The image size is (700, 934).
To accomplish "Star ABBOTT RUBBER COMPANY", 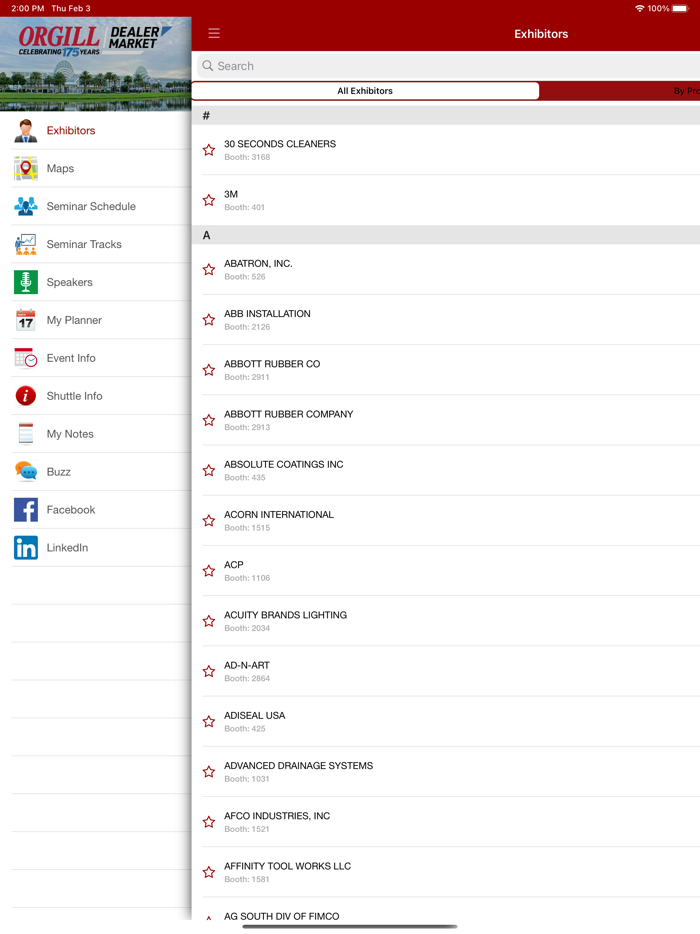I will tap(209, 421).
